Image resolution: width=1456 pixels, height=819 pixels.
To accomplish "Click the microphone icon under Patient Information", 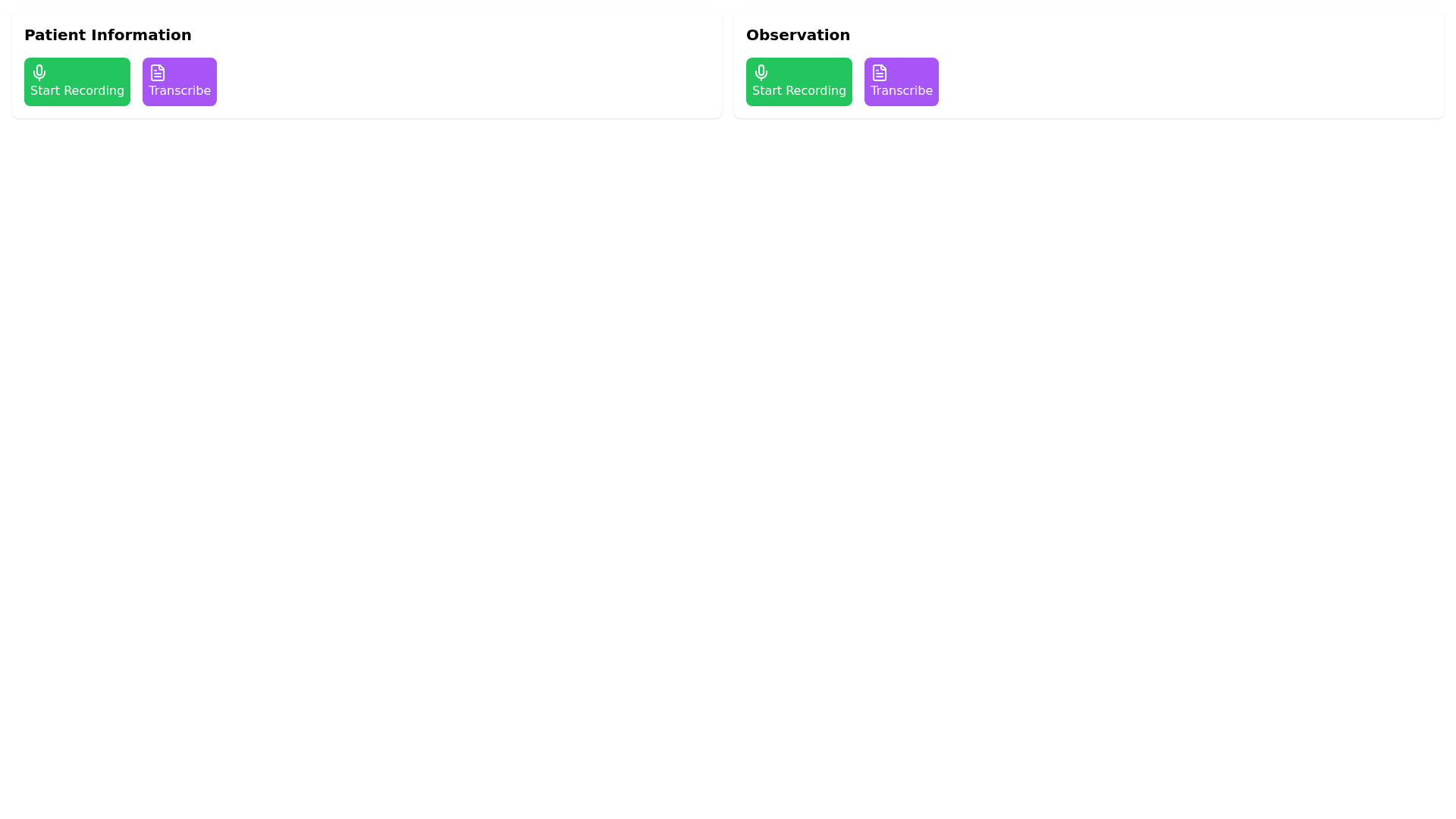I will pos(39,73).
